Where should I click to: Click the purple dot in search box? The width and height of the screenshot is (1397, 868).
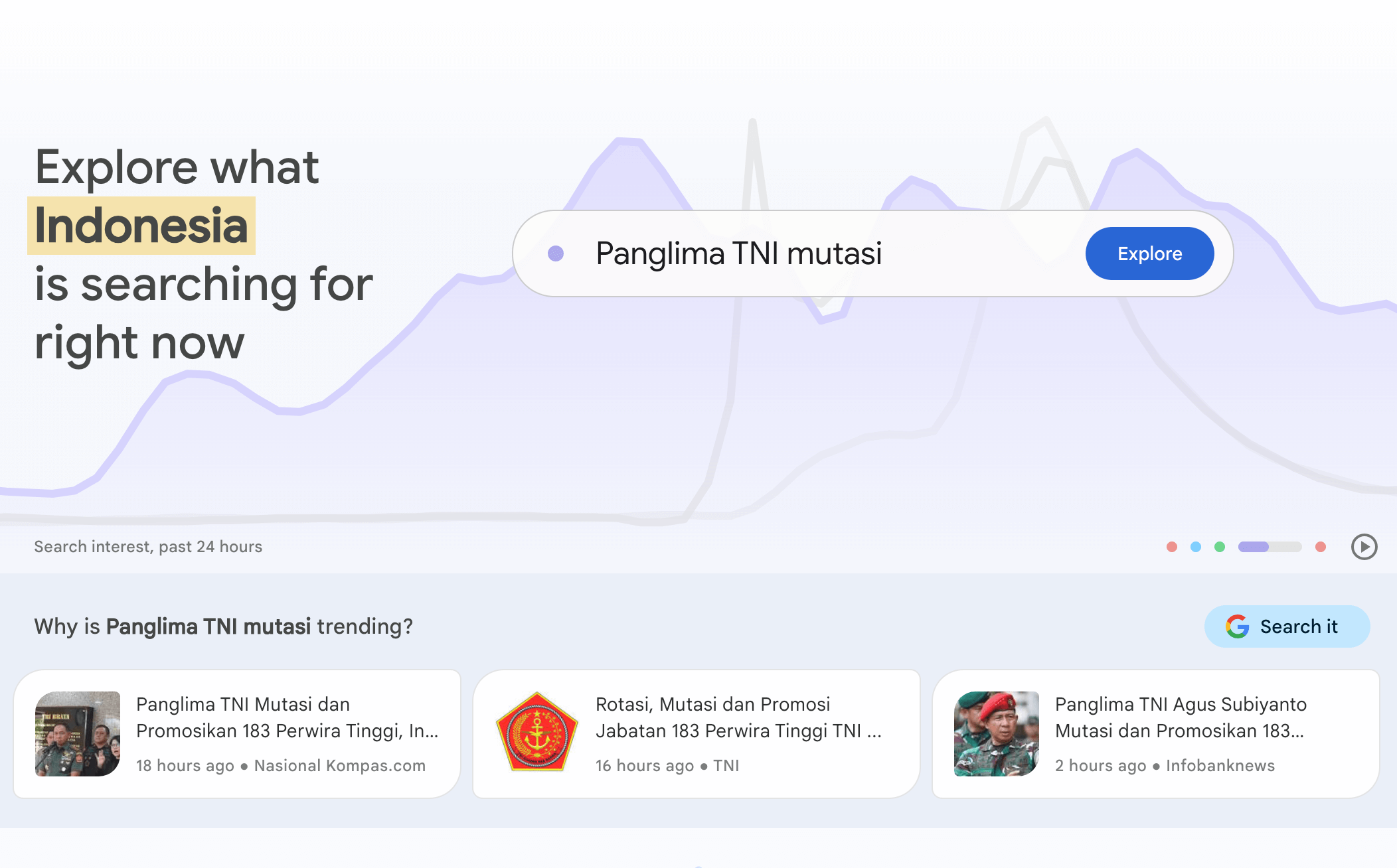[556, 253]
